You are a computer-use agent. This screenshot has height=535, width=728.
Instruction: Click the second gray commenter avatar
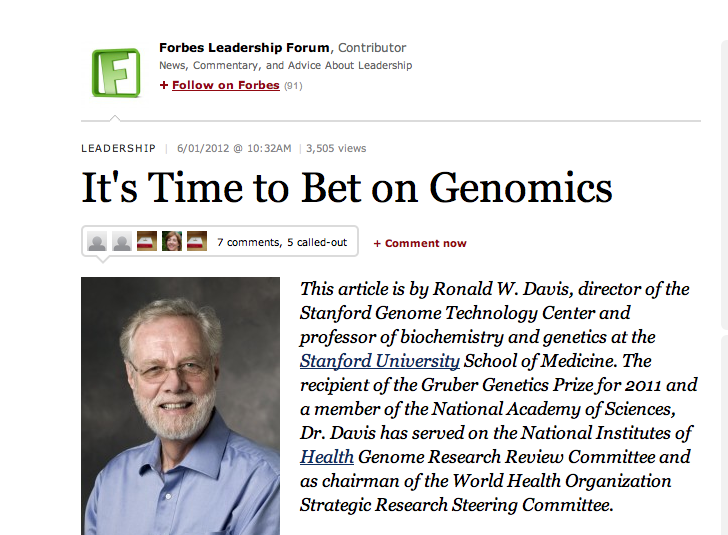122,242
